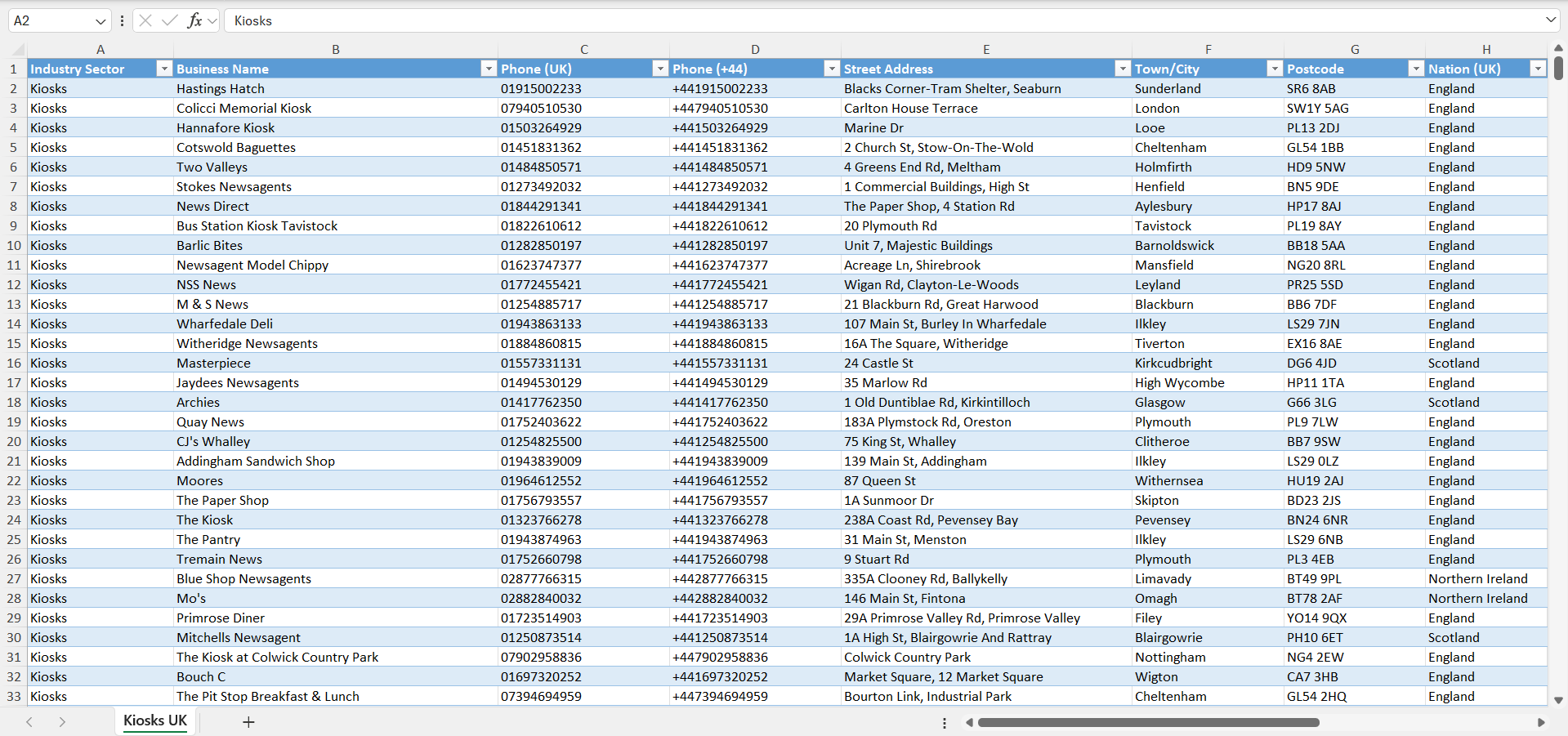Select row 33 header
The image size is (1568, 736).
click(14, 696)
